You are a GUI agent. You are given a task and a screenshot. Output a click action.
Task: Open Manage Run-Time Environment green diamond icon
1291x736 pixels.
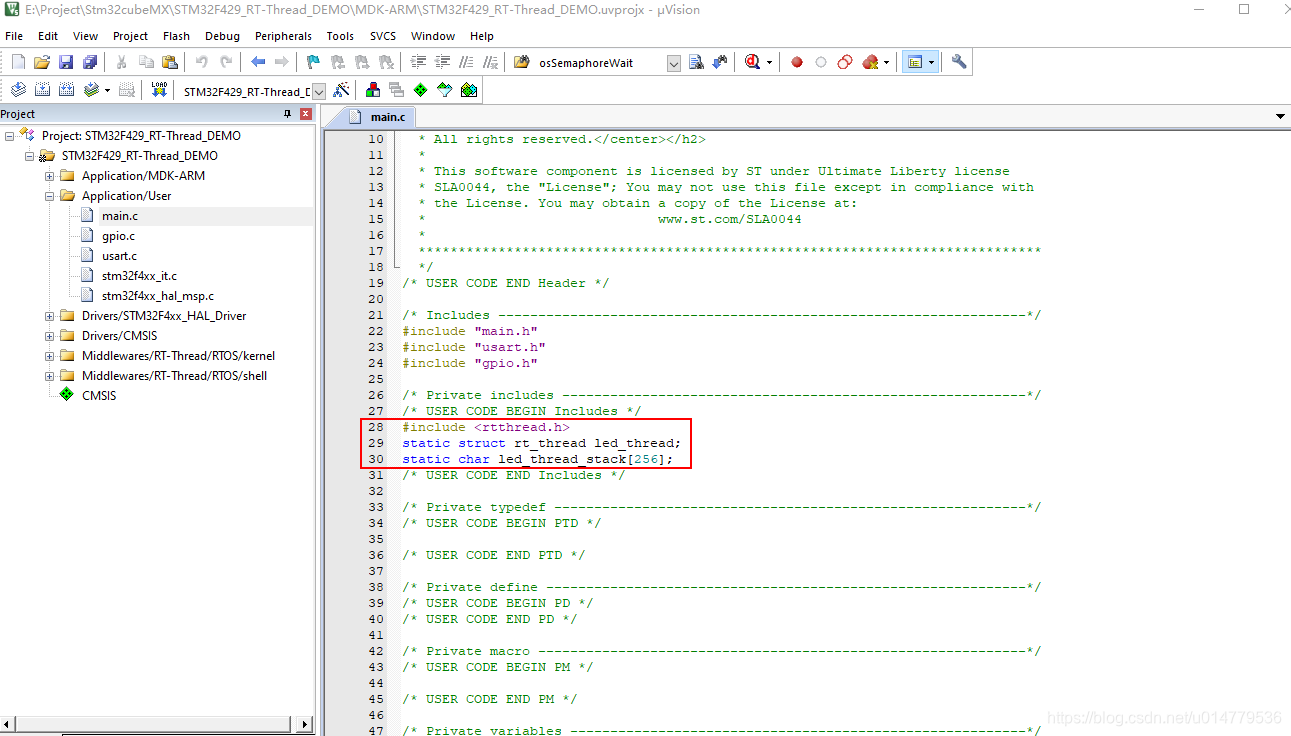pos(421,90)
